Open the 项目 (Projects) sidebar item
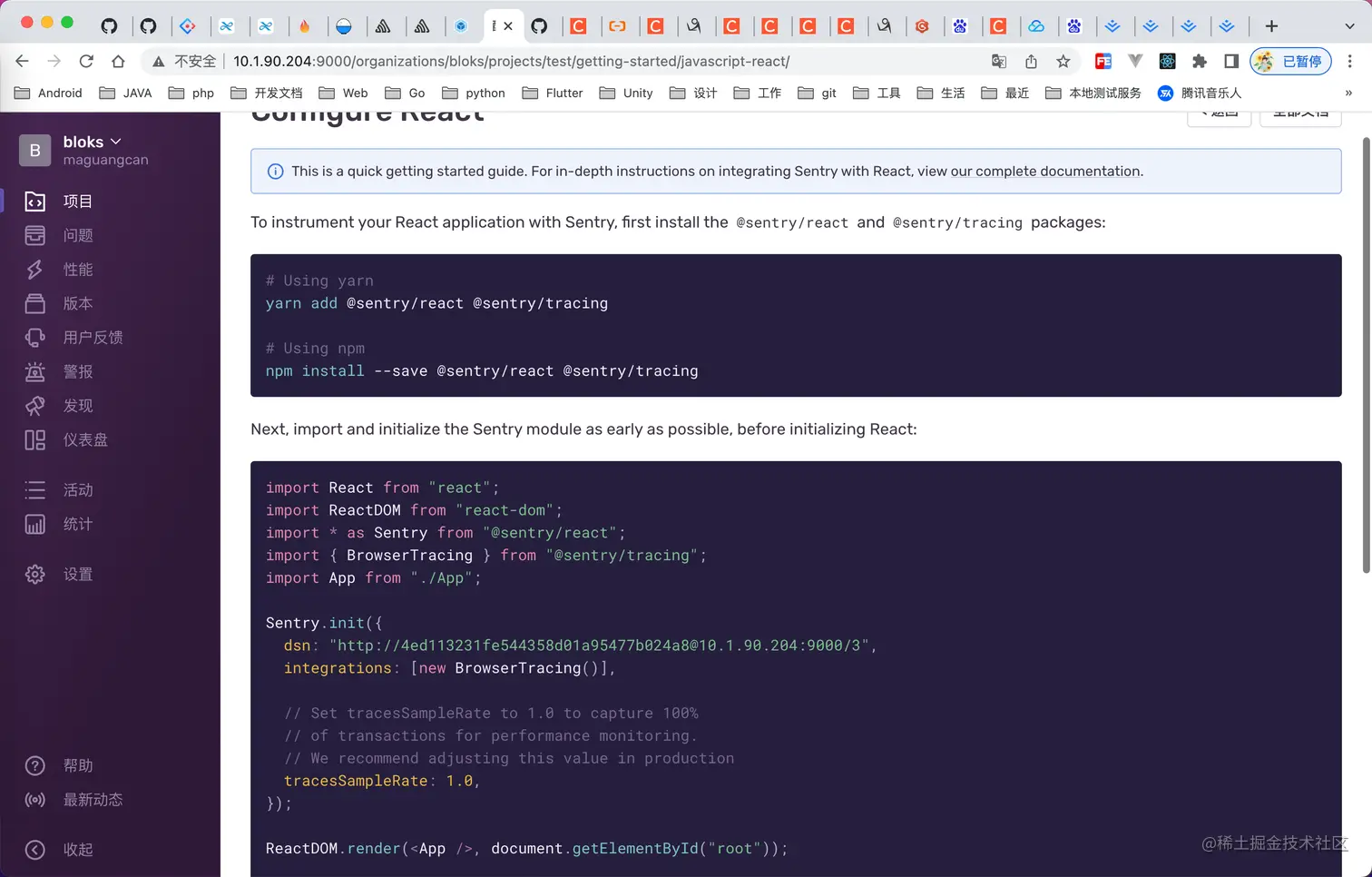This screenshot has height=877, width=1372. click(60, 202)
